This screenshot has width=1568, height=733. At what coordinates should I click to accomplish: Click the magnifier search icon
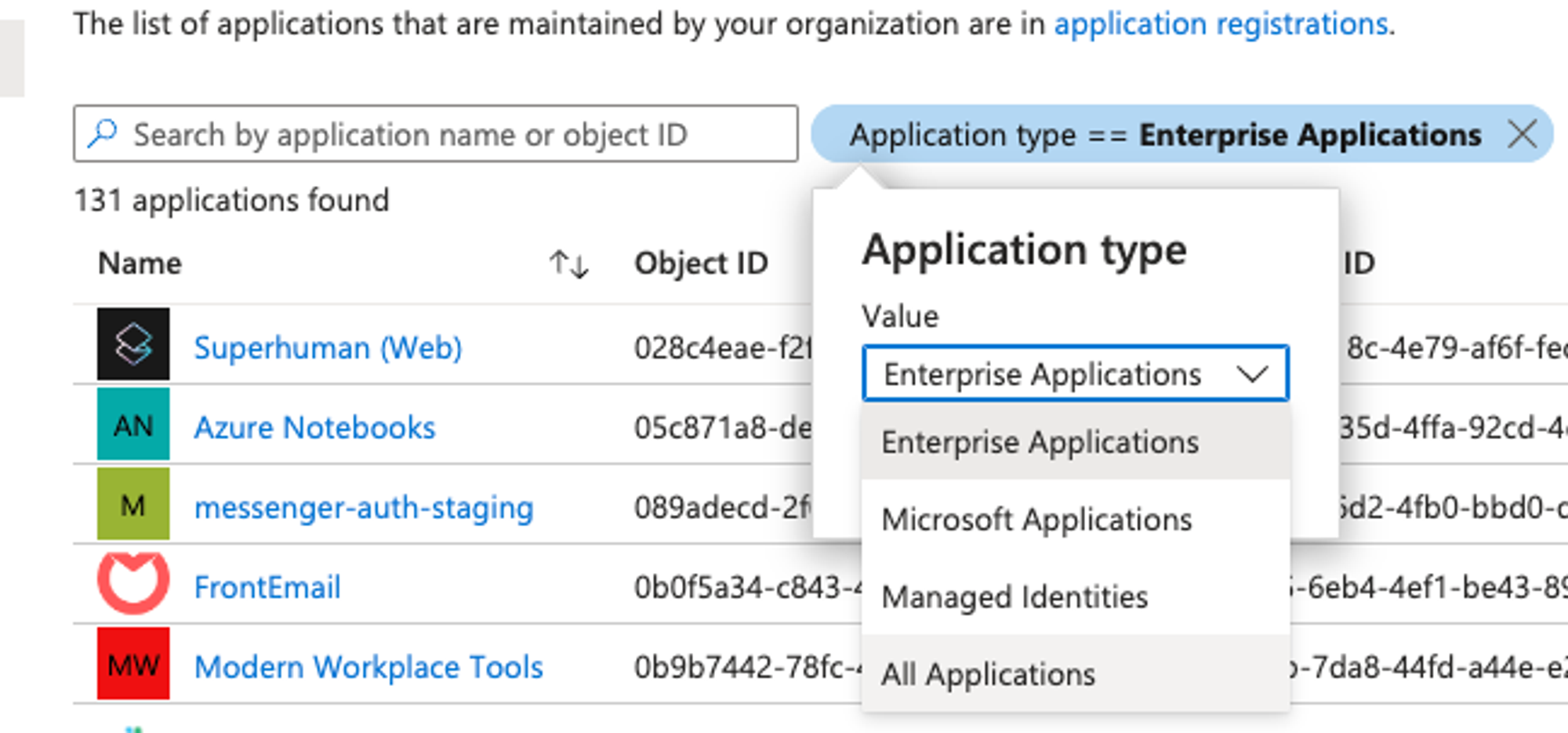coord(102,134)
